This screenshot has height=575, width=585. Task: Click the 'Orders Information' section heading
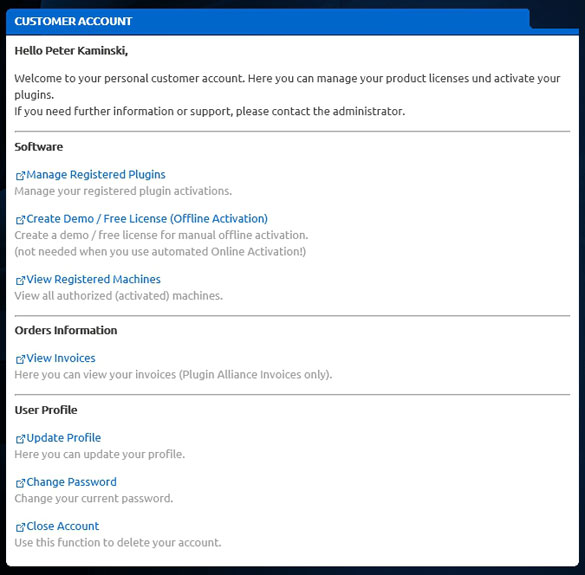[x=66, y=330]
